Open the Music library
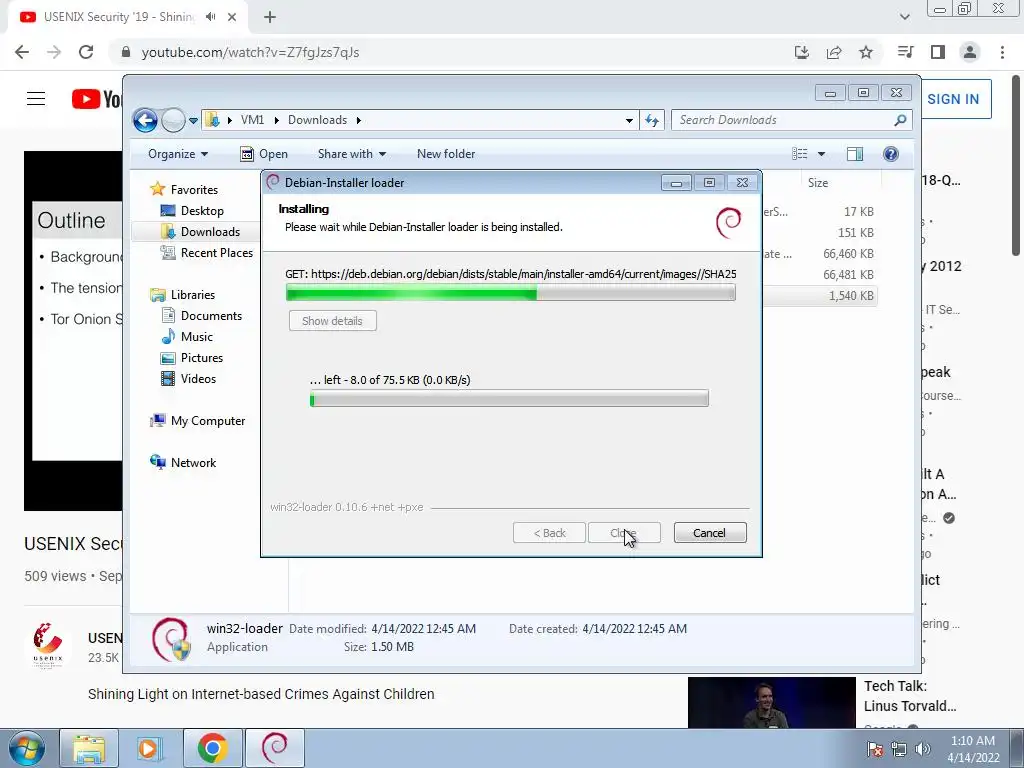The height and width of the screenshot is (768, 1024). (197, 337)
